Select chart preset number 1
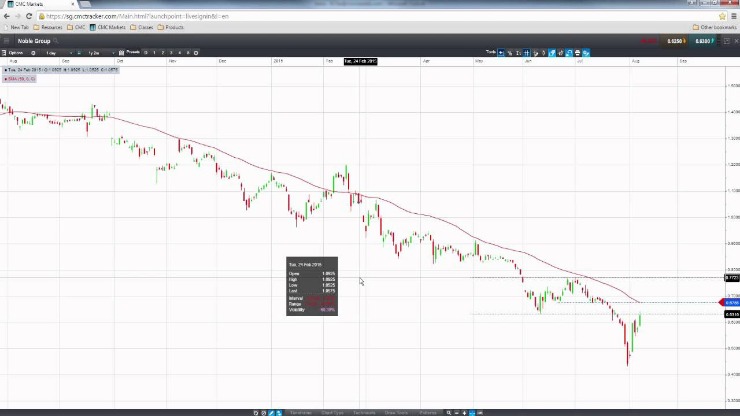Image resolution: width=740 pixels, height=416 pixels. 153,52
